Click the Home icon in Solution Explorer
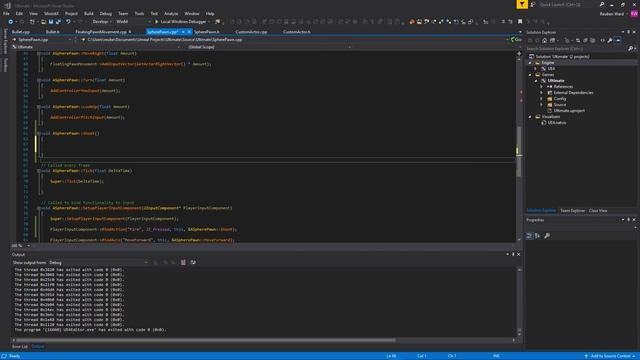 [x=544, y=40]
